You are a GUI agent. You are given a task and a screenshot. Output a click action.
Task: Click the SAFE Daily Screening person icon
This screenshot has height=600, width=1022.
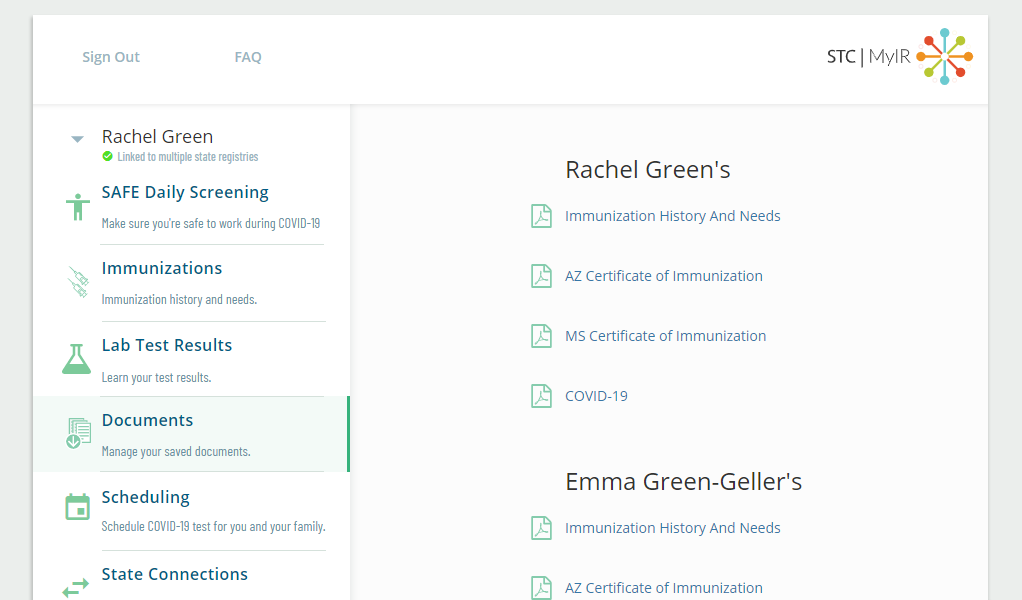[x=77, y=207]
